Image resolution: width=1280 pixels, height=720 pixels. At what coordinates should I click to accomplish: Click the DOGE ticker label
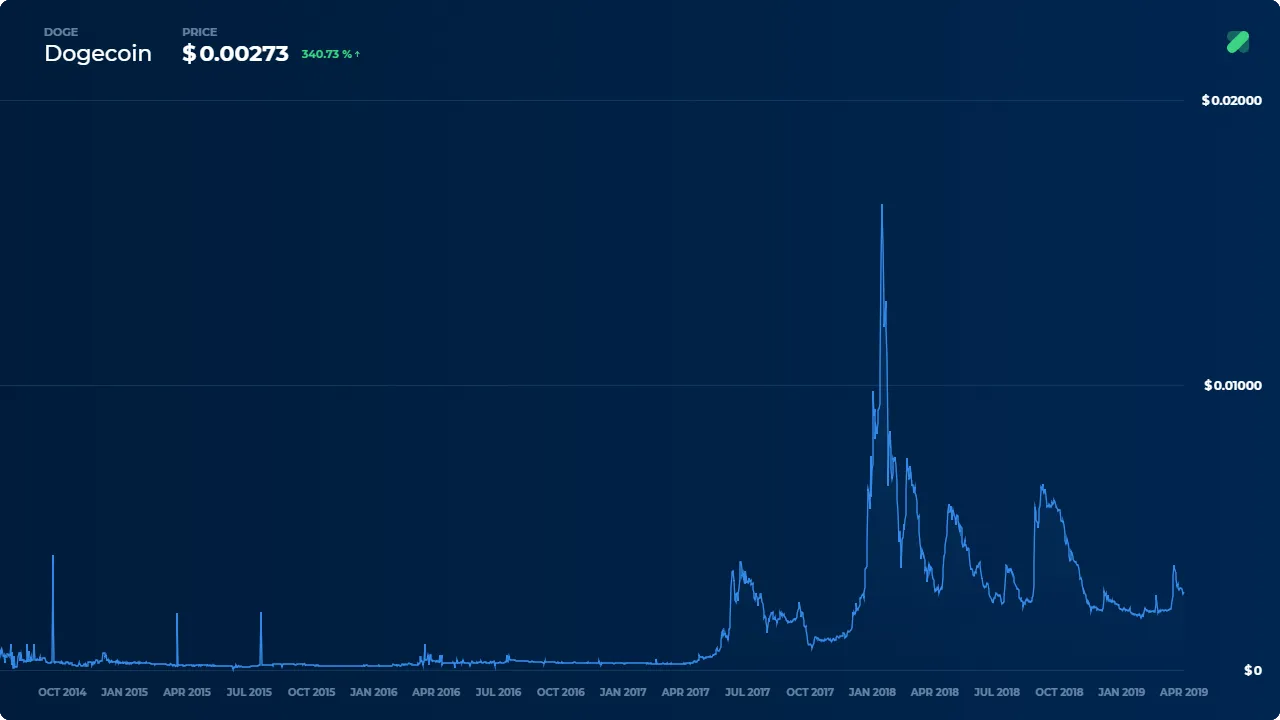pyautogui.click(x=61, y=32)
